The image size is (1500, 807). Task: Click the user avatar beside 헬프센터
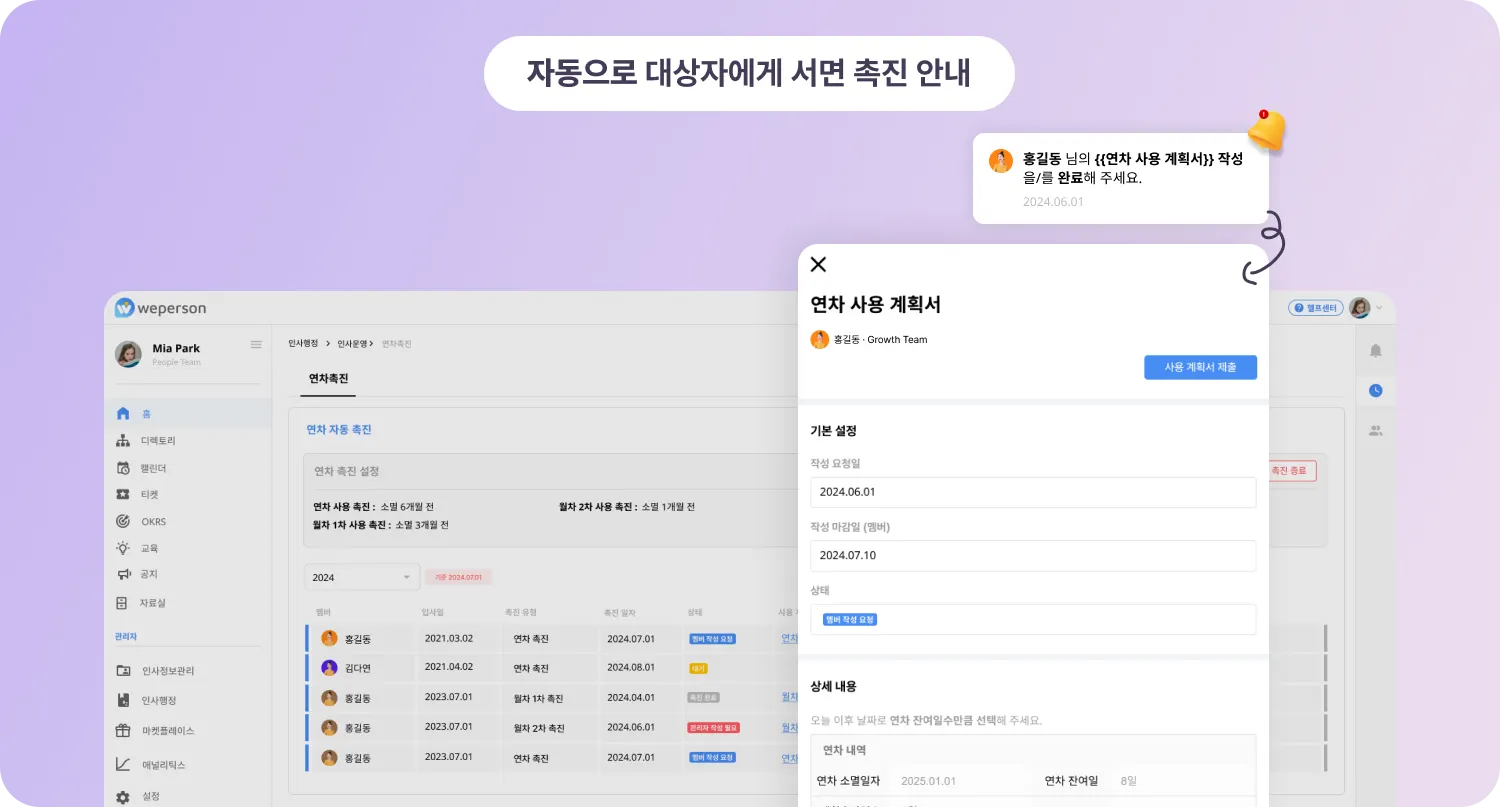pyautogui.click(x=1359, y=308)
